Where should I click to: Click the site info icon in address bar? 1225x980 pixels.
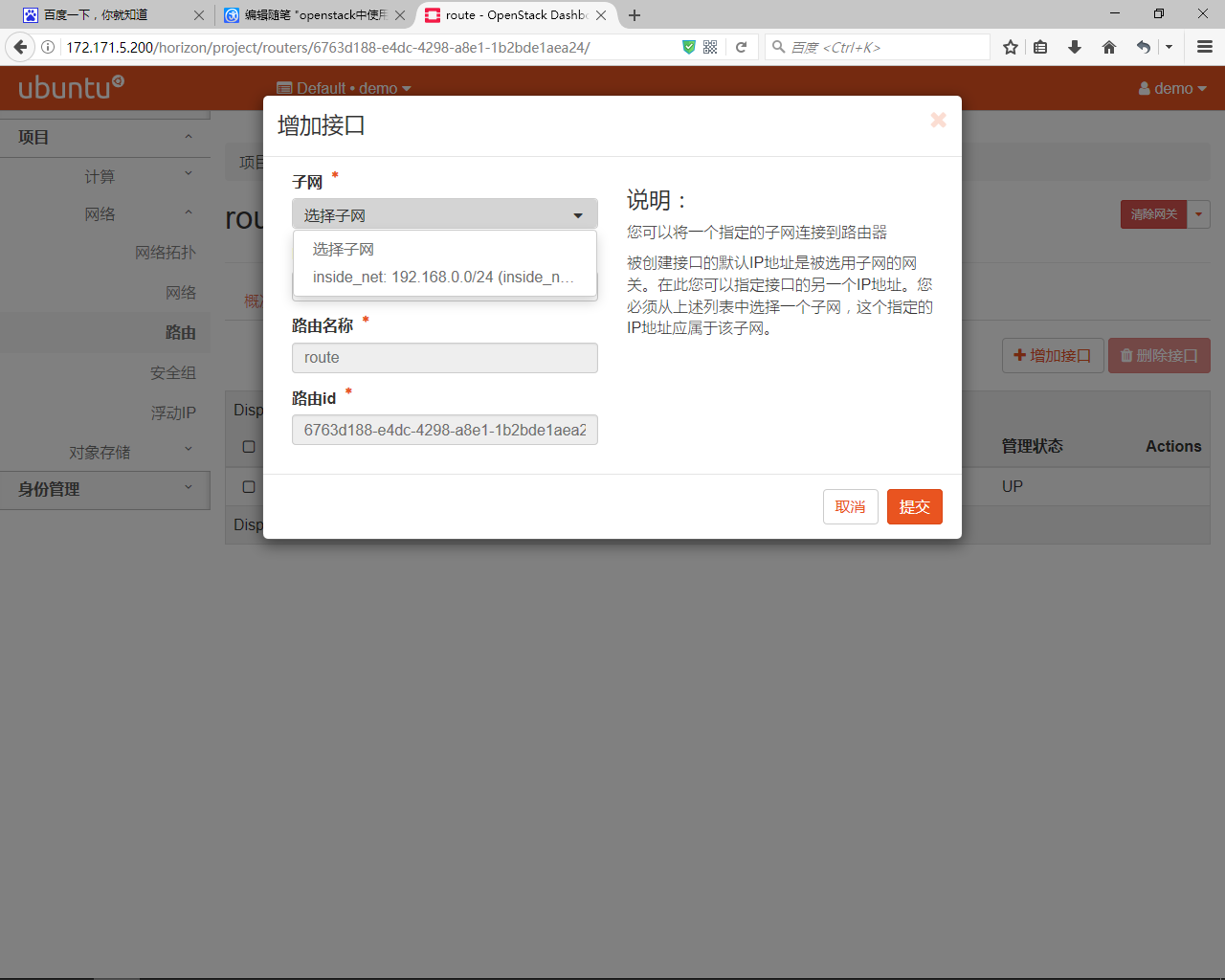(48, 47)
